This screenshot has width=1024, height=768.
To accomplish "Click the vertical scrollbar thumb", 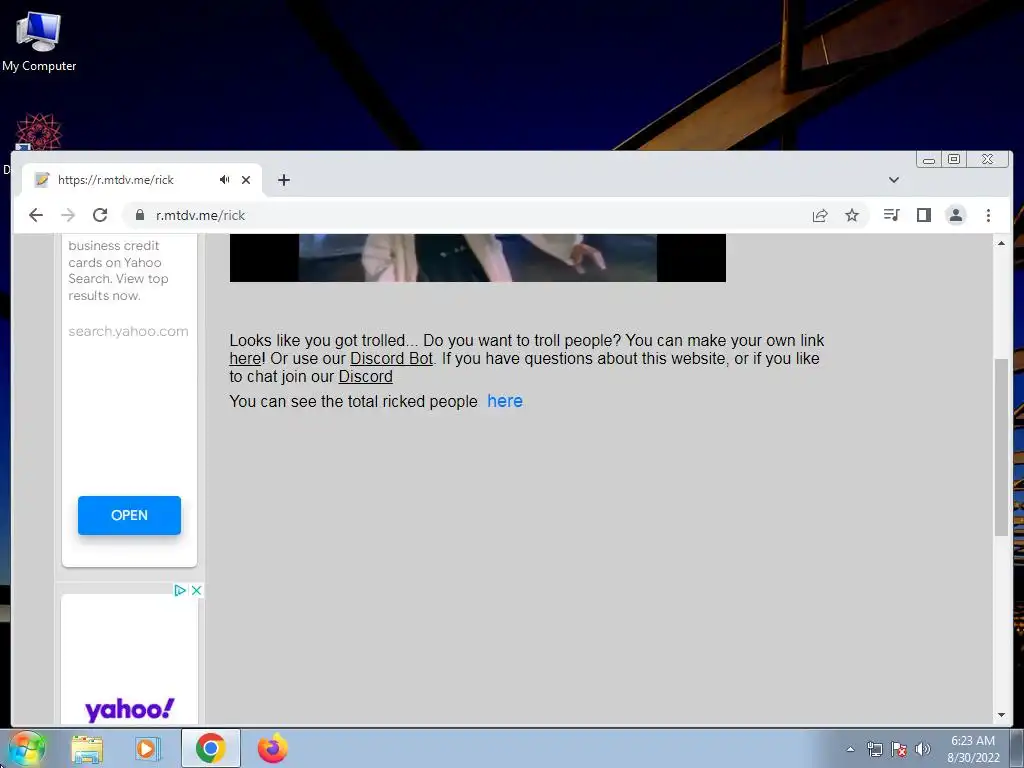I will [1001, 447].
